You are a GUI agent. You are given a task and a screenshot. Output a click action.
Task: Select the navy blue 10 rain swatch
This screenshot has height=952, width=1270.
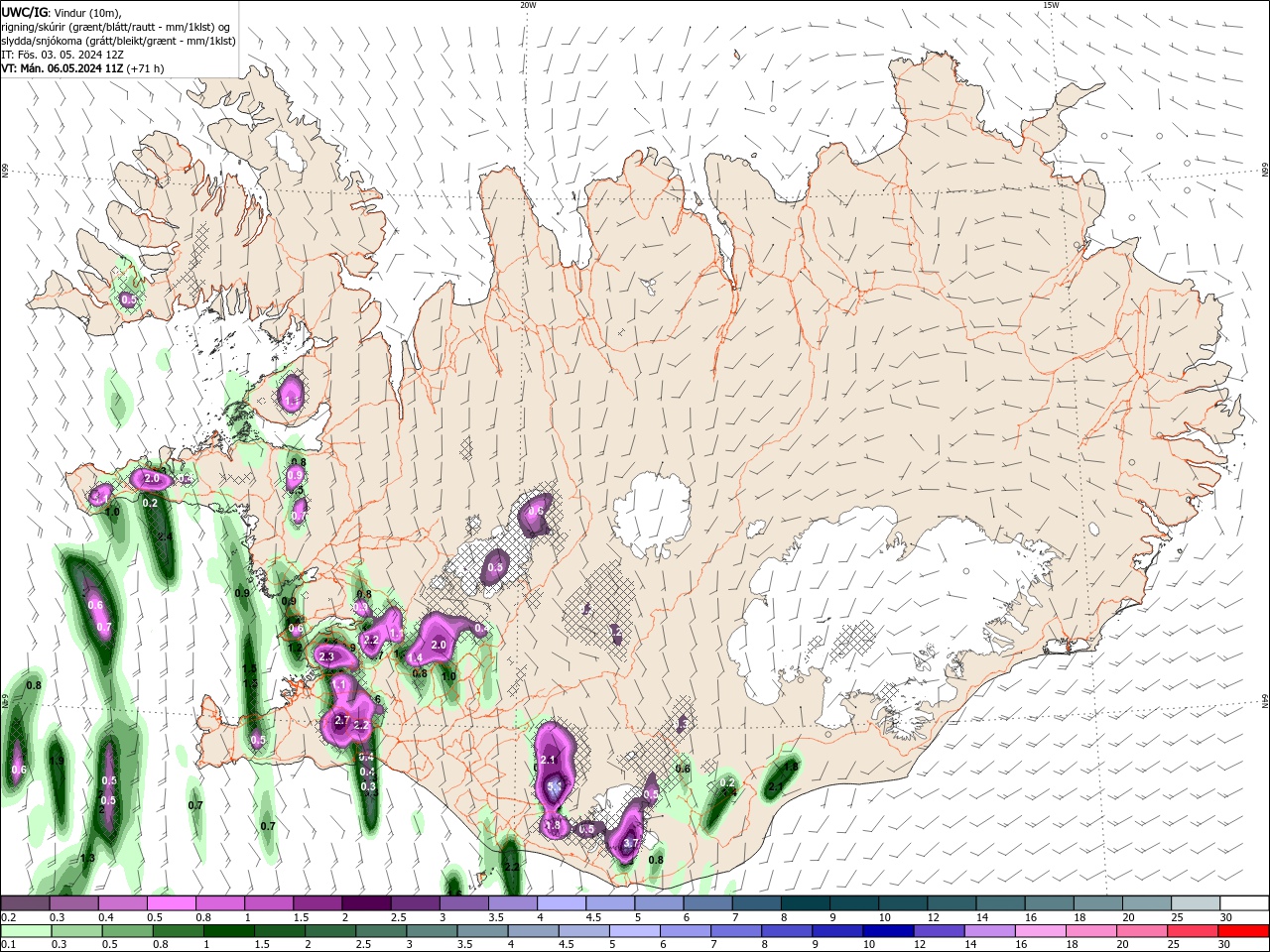[887, 931]
